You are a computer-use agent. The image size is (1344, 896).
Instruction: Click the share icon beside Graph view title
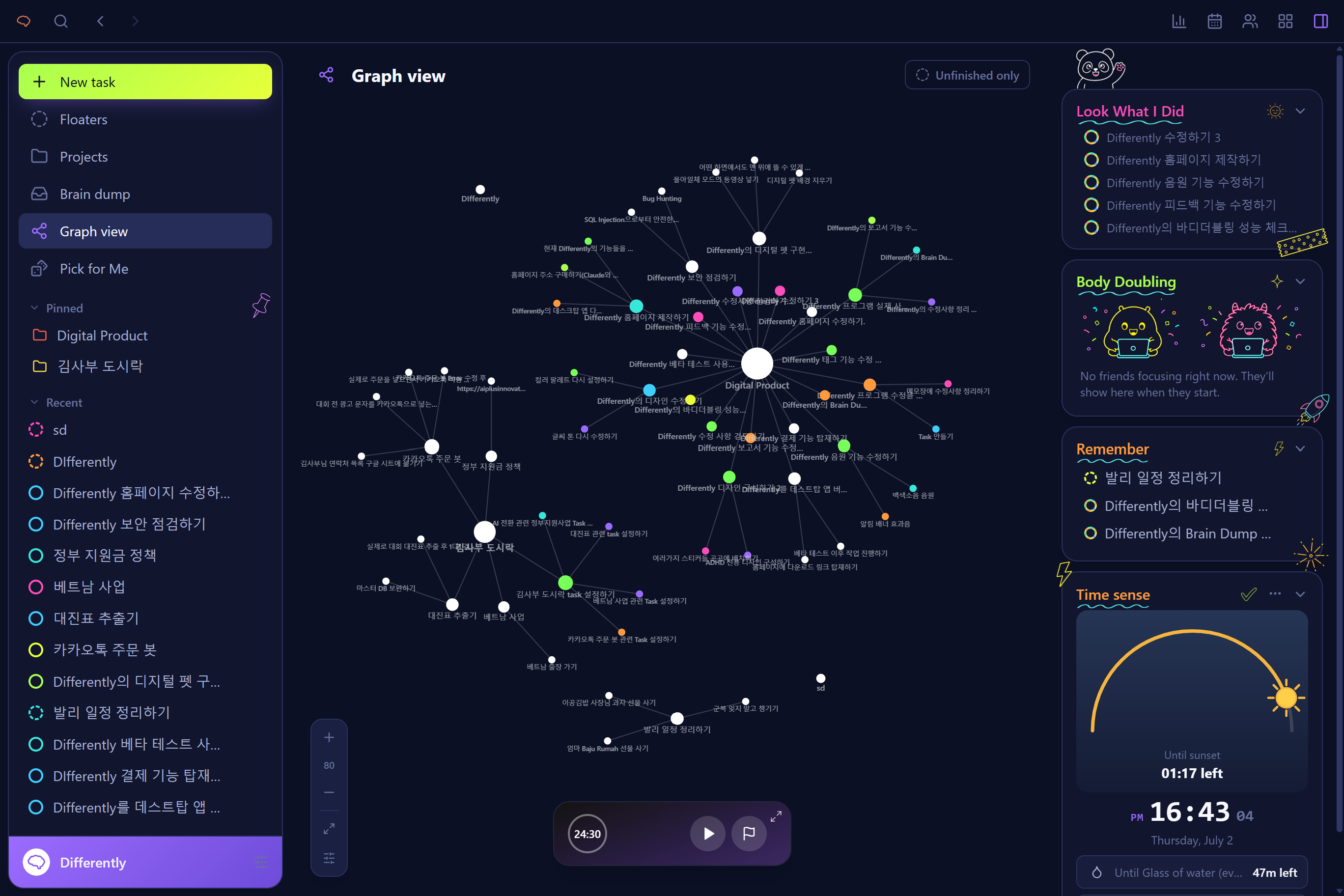pyautogui.click(x=326, y=75)
